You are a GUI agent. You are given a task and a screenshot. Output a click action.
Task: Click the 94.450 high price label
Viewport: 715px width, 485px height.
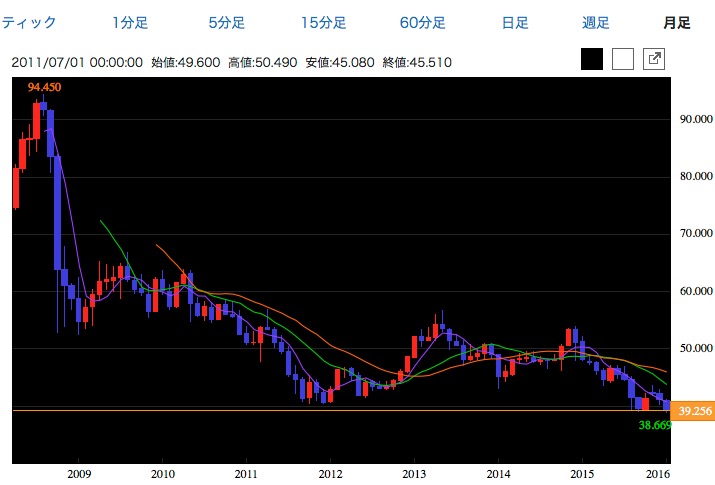tap(44, 87)
